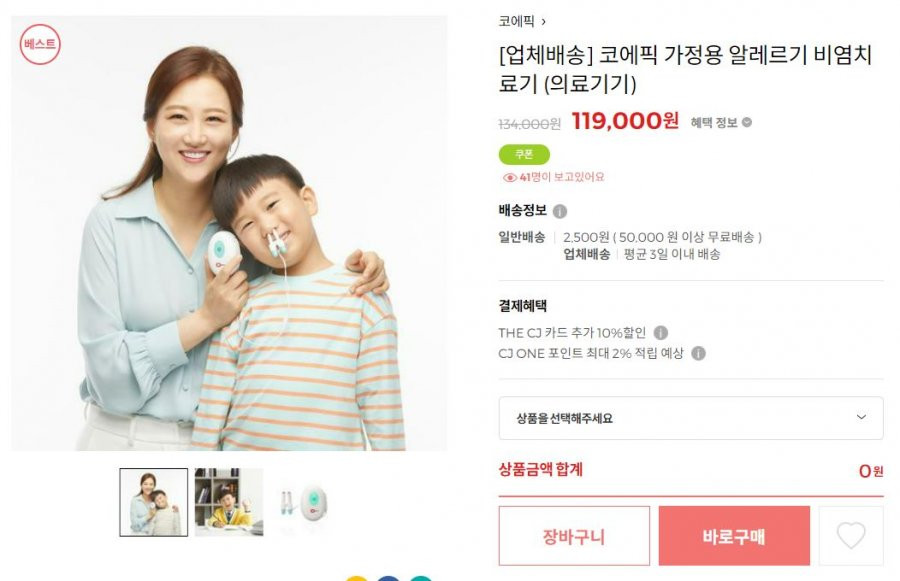Click the chevron arrow in the product selector
Image resolution: width=900 pixels, height=581 pixels.
(x=861, y=417)
